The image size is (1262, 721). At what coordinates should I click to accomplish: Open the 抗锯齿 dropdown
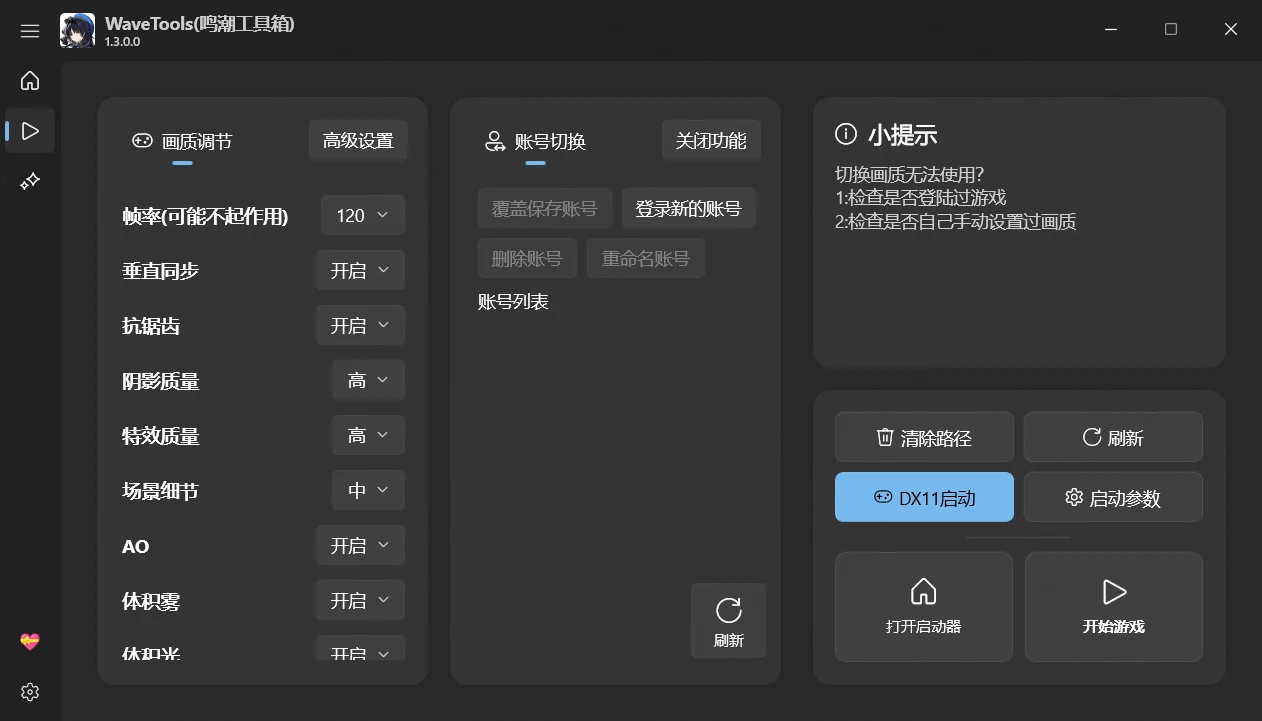click(x=360, y=325)
